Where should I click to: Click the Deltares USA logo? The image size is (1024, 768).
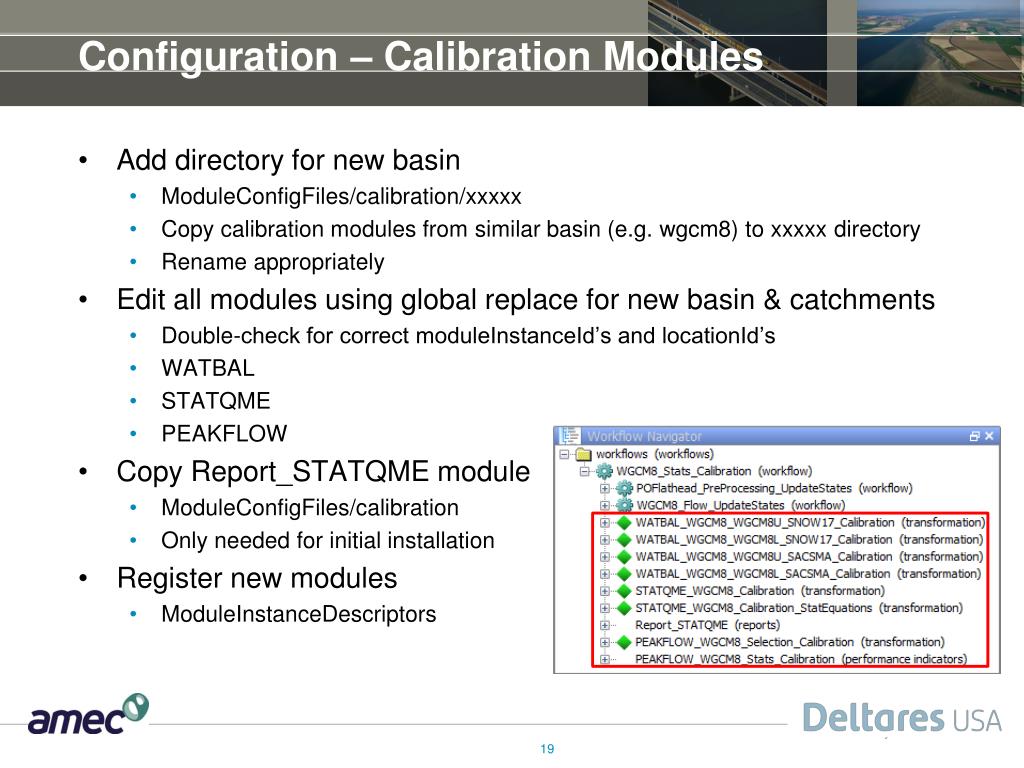pos(902,718)
